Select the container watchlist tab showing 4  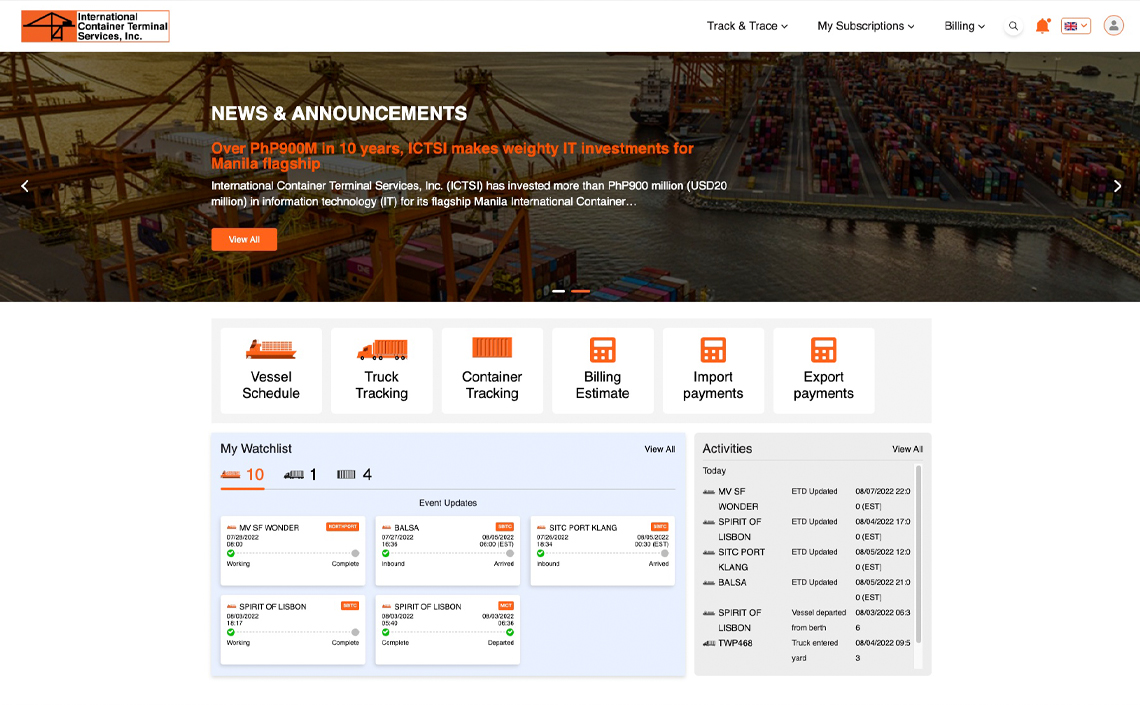tap(350, 475)
